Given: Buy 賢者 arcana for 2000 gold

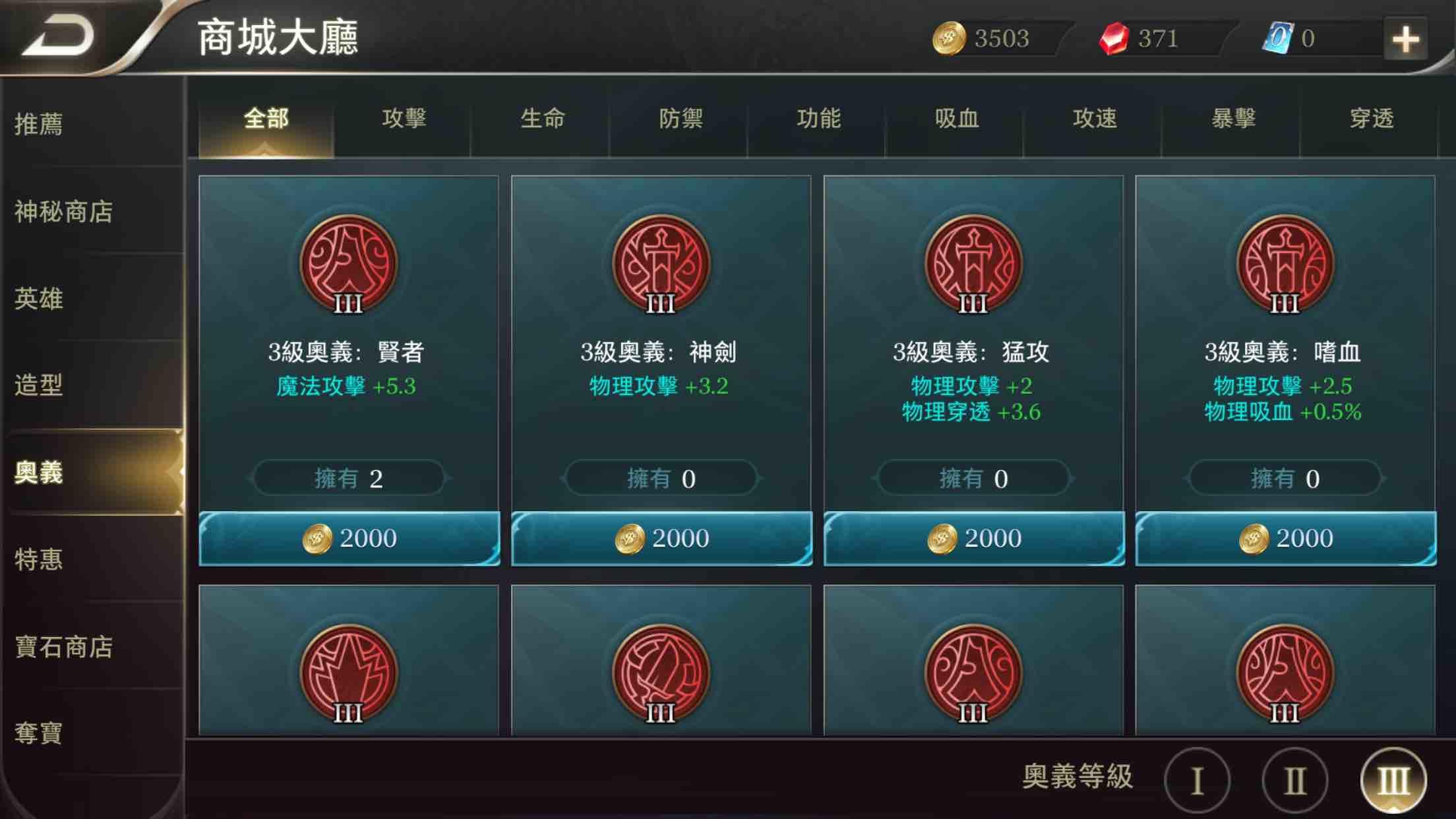Looking at the screenshot, I should click(x=349, y=539).
